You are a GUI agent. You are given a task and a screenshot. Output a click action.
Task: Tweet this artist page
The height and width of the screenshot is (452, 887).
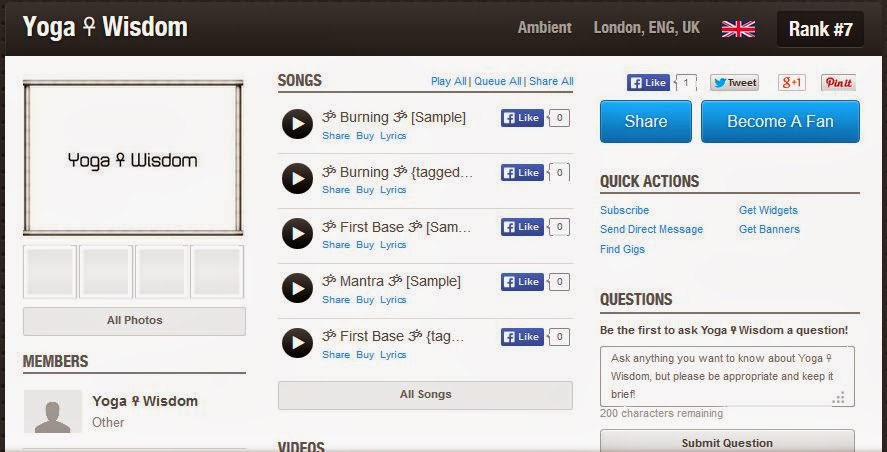point(734,83)
